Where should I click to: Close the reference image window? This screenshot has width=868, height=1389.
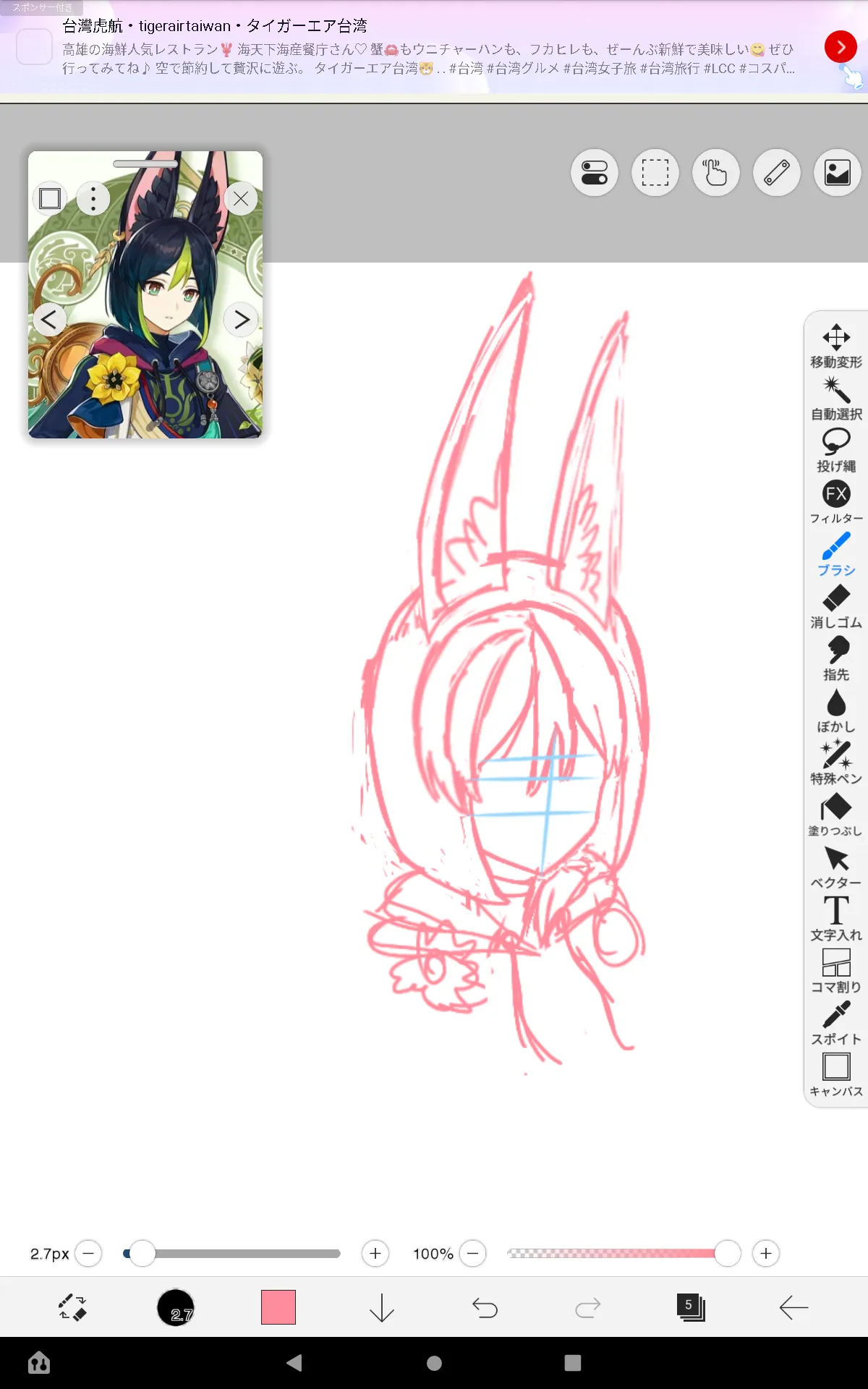(241, 198)
